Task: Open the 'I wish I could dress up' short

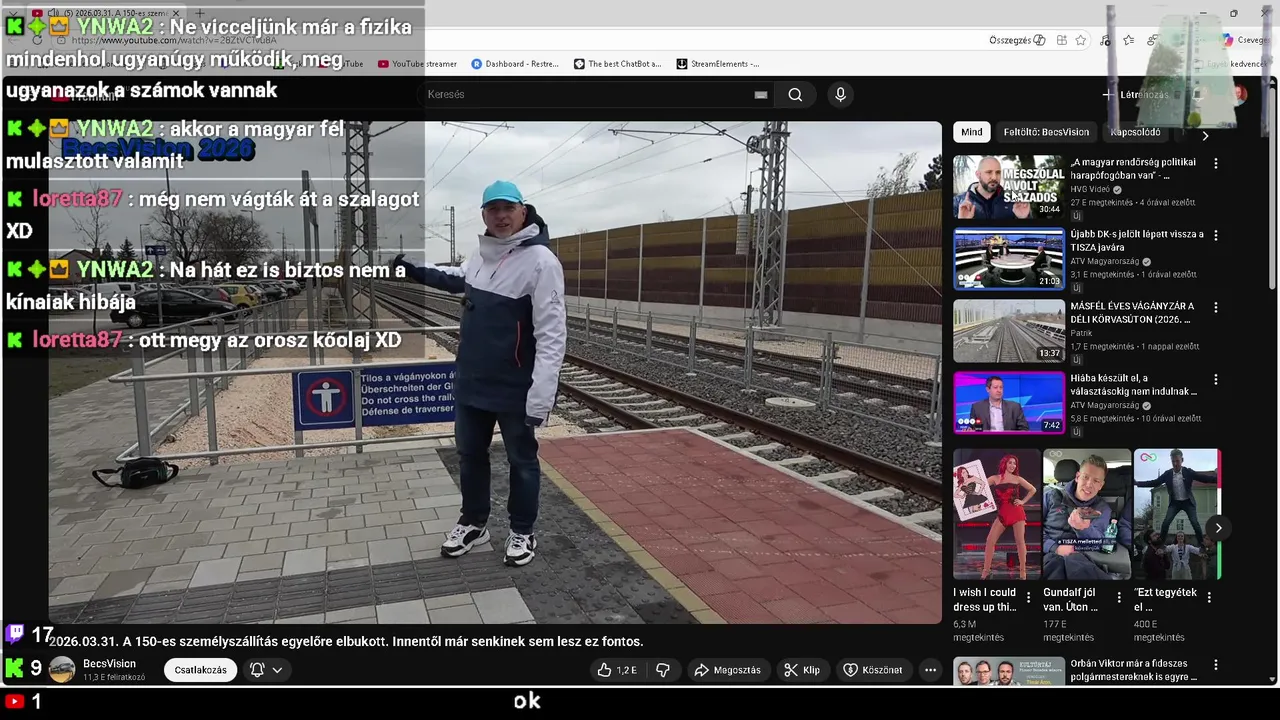Action: coord(997,514)
